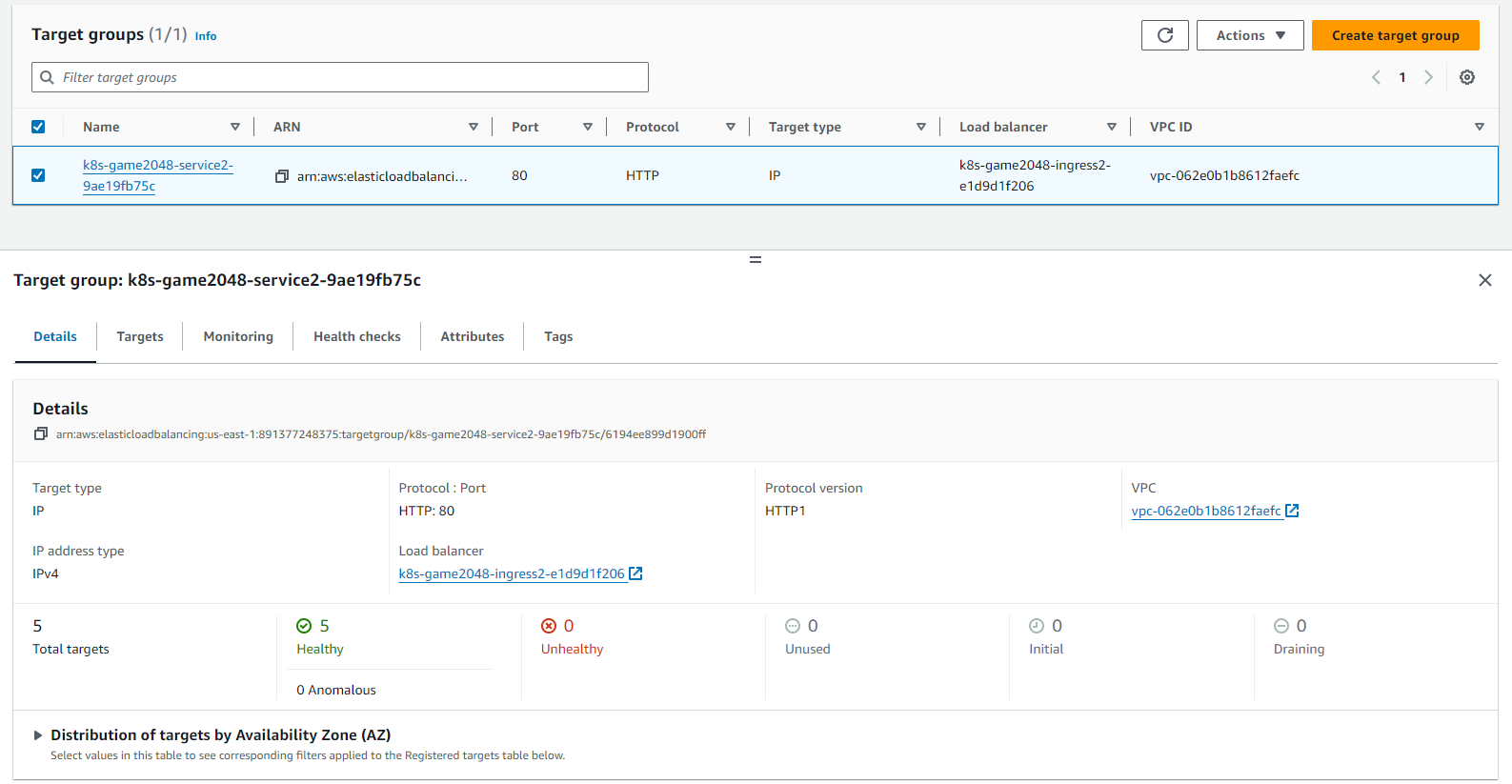This screenshot has width=1512, height=784.
Task: Open vpc-062e0b1b8612faefc link in Details
Action: (x=1206, y=511)
